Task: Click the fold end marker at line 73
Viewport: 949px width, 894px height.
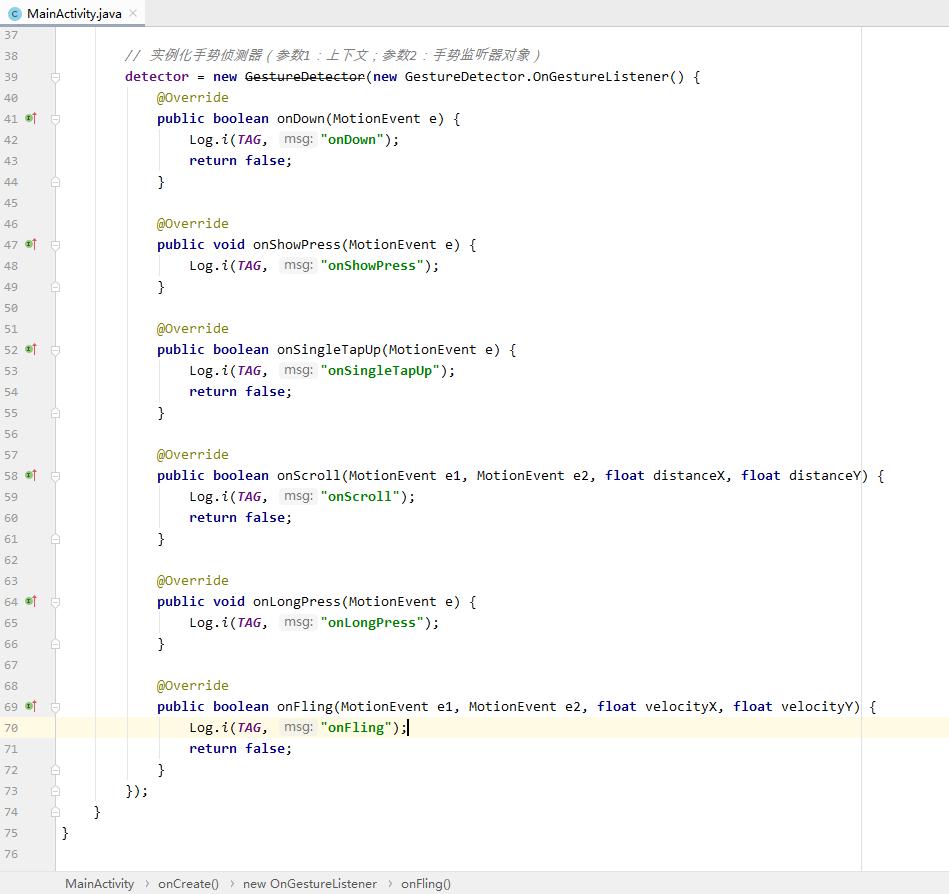Action: click(x=56, y=790)
